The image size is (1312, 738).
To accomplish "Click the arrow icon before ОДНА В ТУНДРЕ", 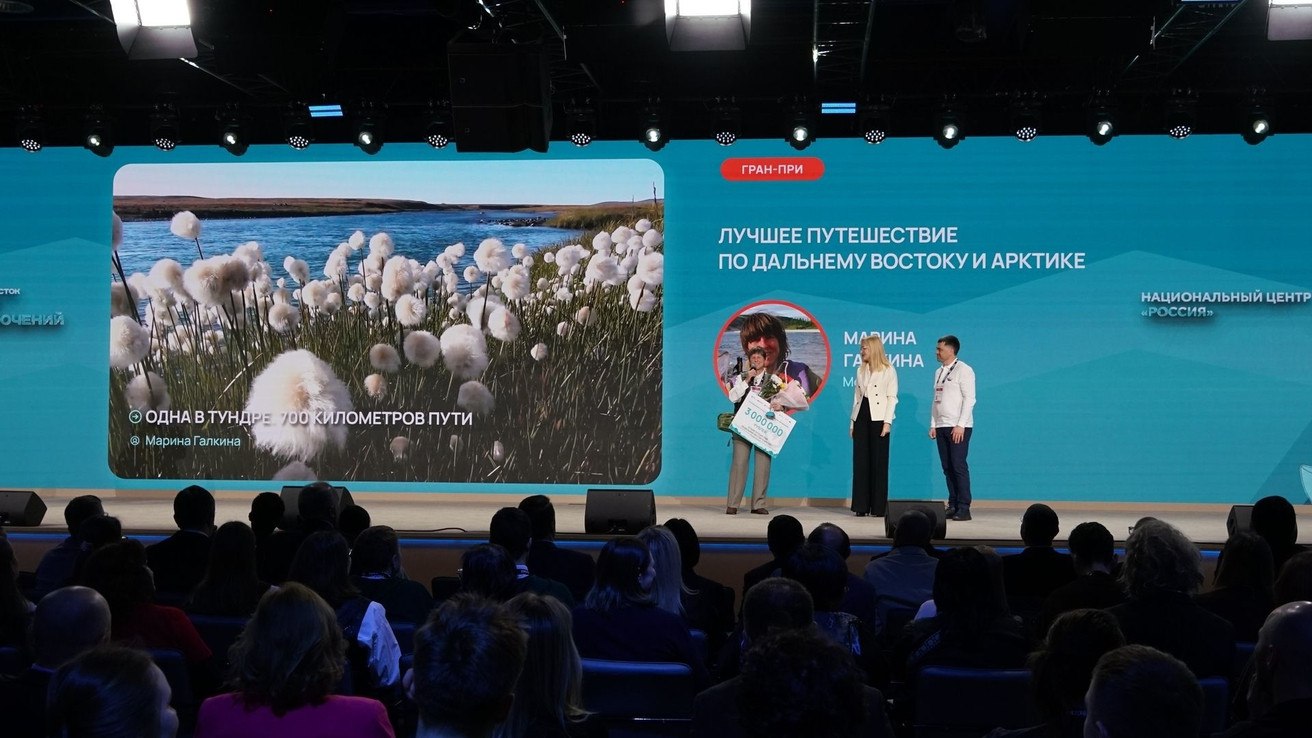I will [x=135, y=418].
